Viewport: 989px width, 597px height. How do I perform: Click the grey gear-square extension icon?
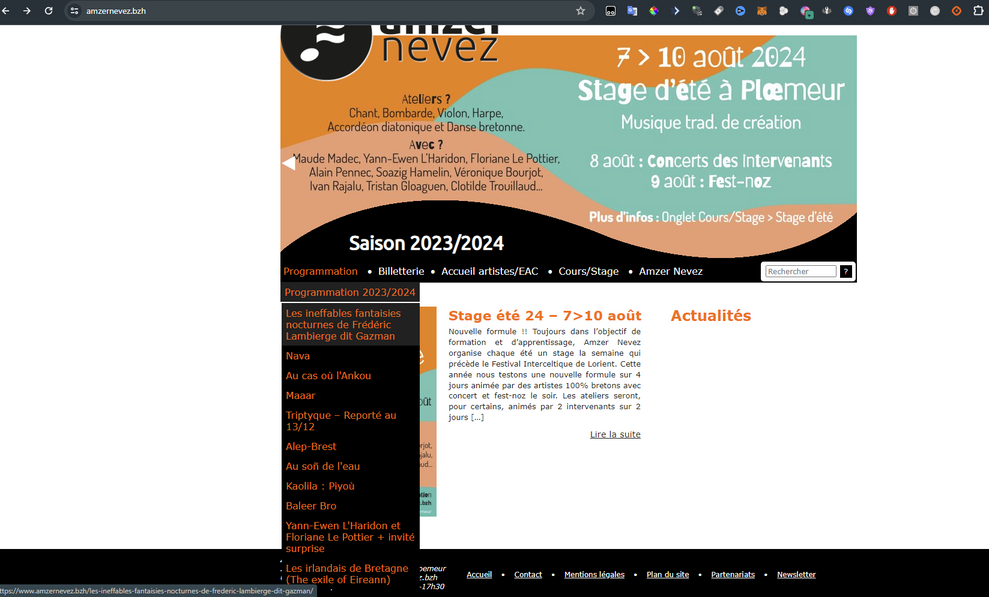click(913, 11)
